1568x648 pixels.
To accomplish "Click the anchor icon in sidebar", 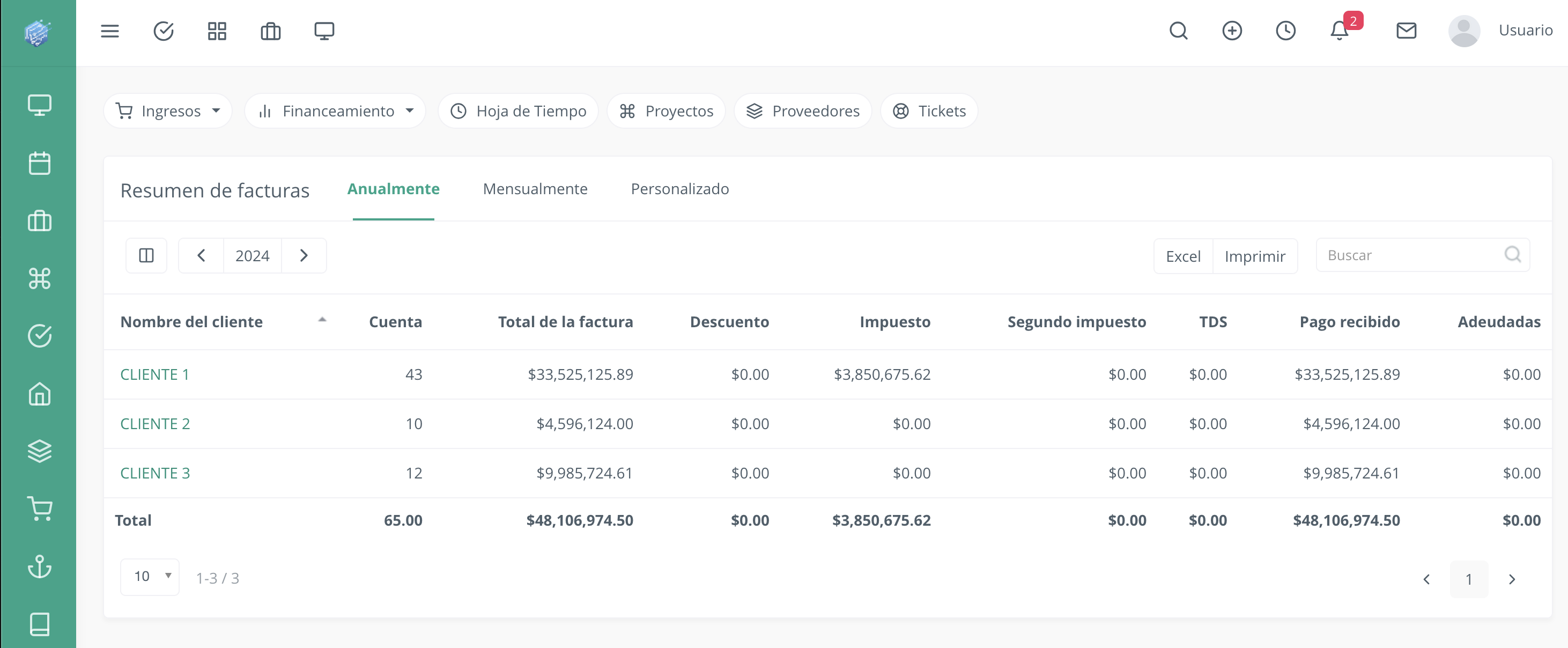I will pyautogui.click(x=40, y=566).
